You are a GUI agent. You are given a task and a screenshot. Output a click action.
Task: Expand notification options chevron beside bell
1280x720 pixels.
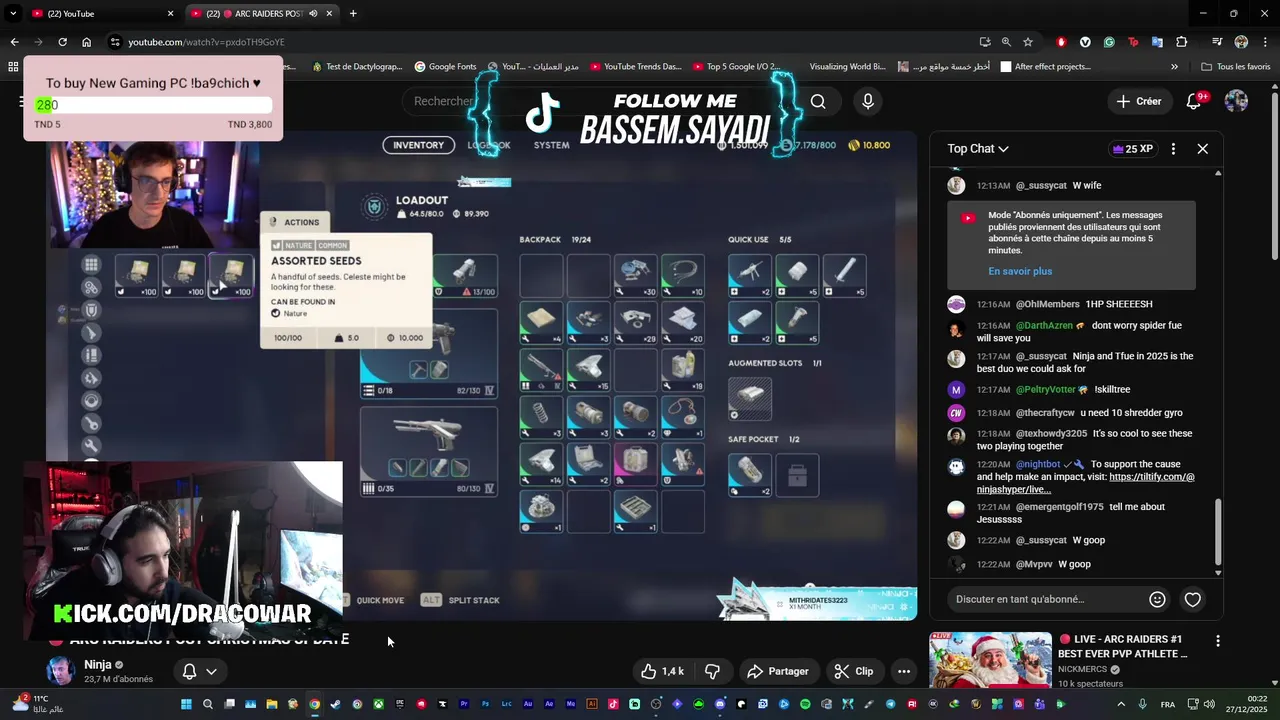pyautogui.click(x=211, y=671)
